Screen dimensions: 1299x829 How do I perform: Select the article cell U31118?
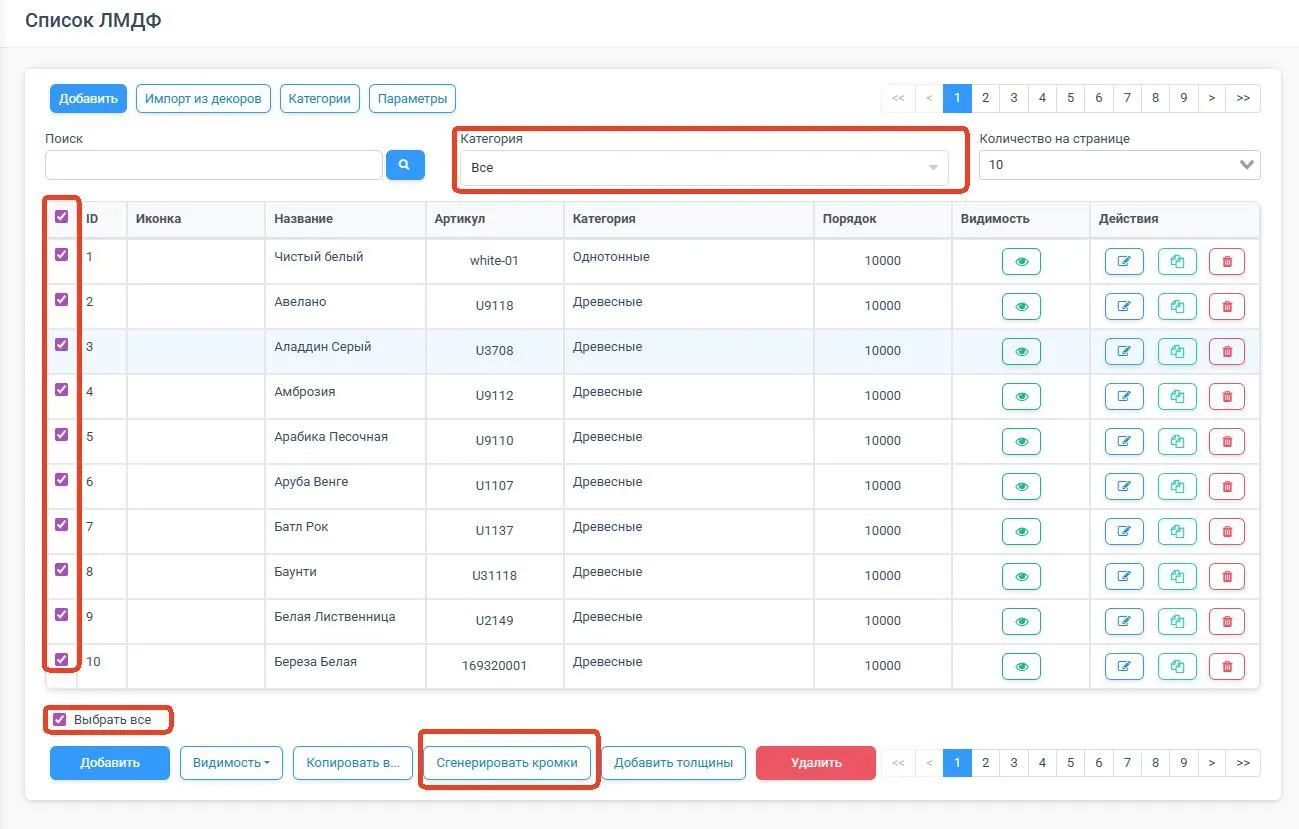point(494,575)
